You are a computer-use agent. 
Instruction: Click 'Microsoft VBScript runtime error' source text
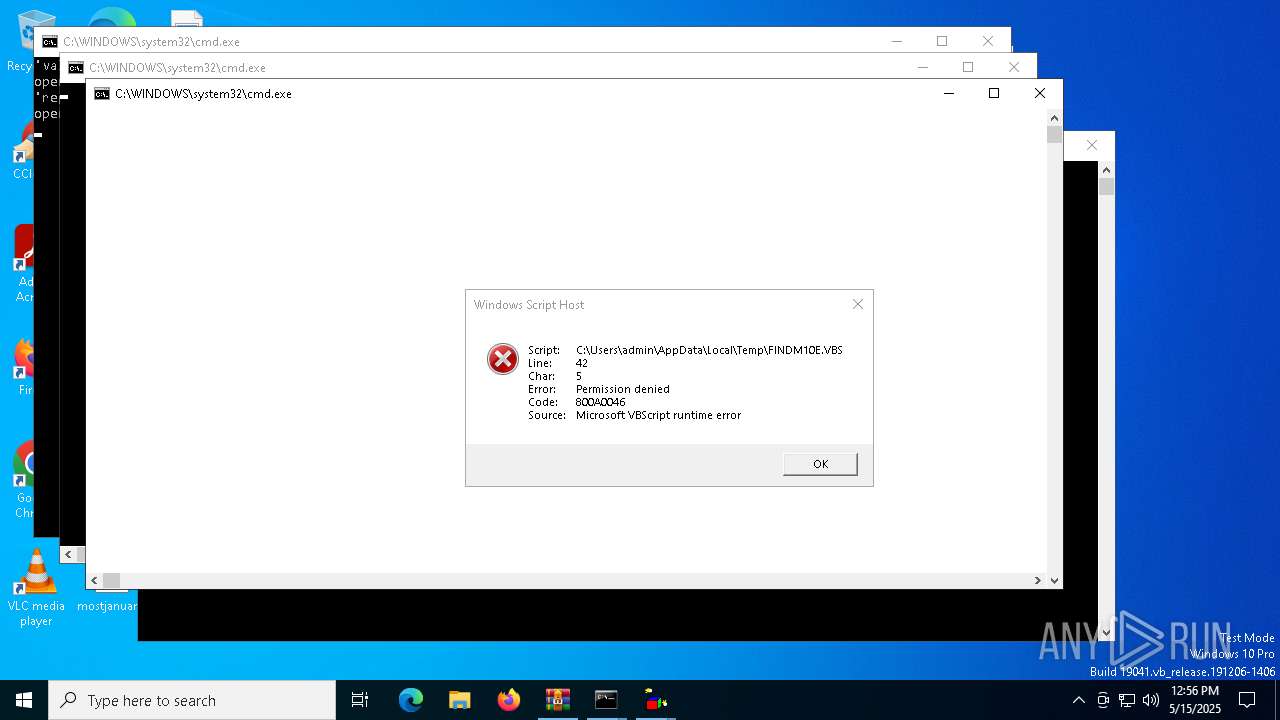(x=658, y=415)
